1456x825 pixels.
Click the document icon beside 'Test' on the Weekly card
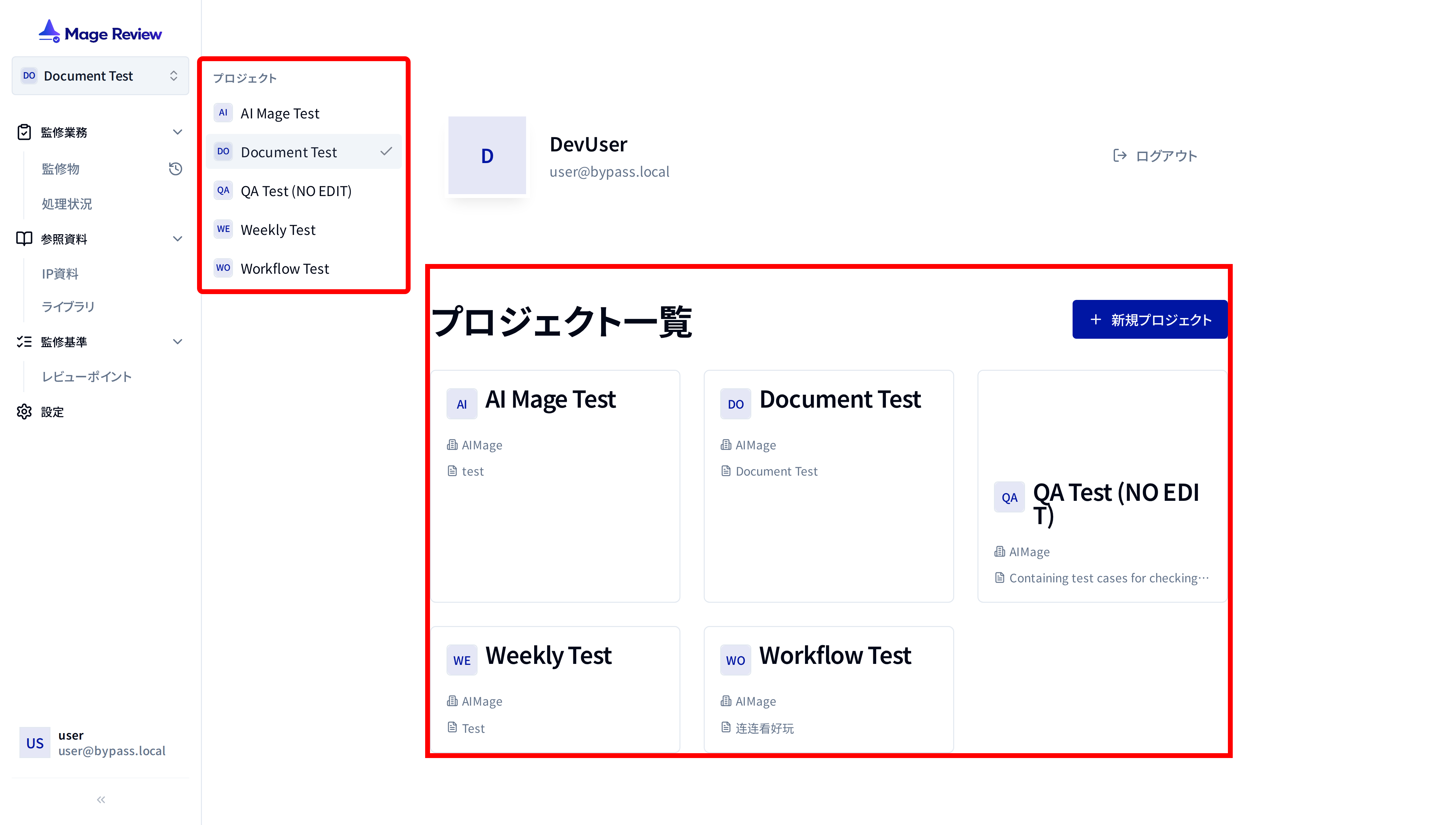452,727
